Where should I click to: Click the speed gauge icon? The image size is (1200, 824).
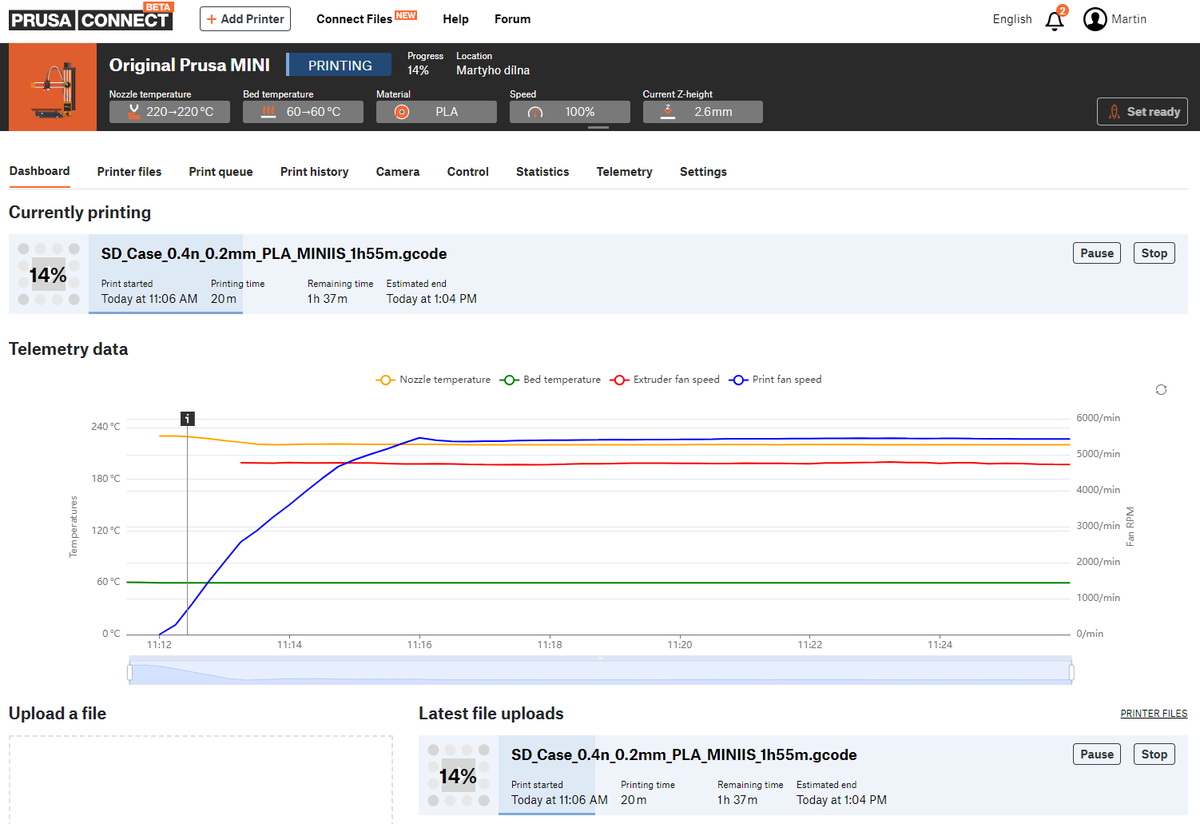[x=535, y=112]
